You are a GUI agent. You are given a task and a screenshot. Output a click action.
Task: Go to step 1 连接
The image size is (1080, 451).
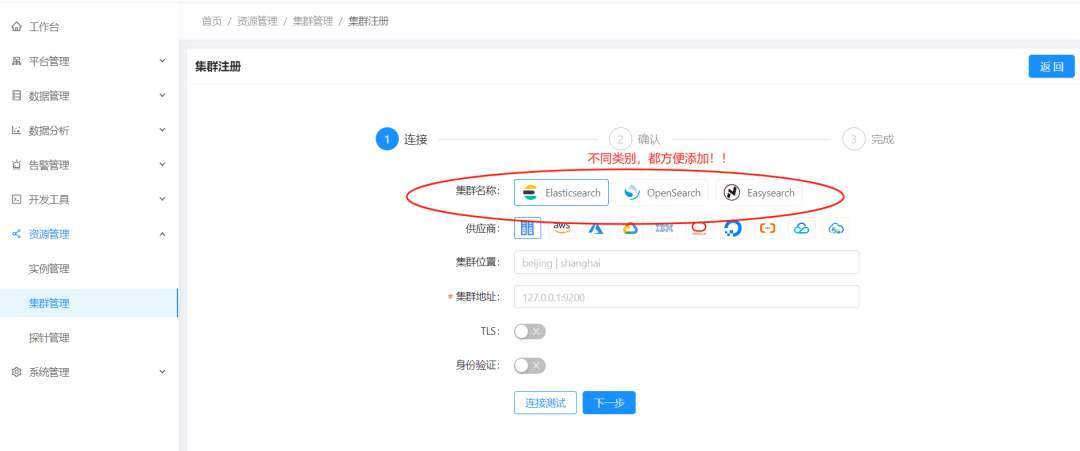click(x=402, y=139)
